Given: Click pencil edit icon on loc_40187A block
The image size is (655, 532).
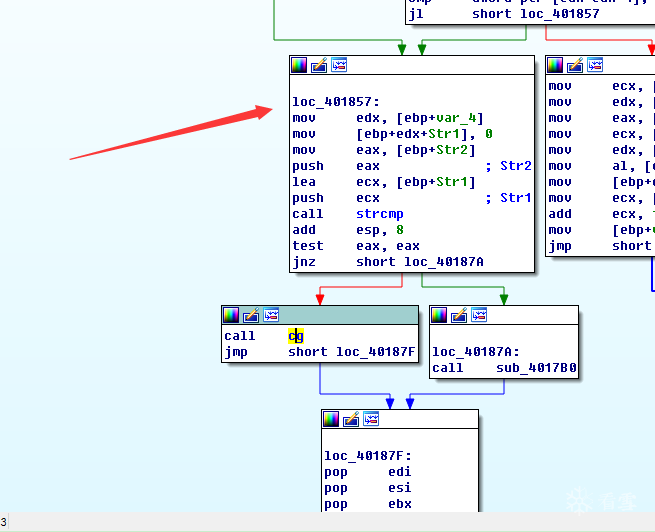Looking at the screenshot, I should 459,315.
